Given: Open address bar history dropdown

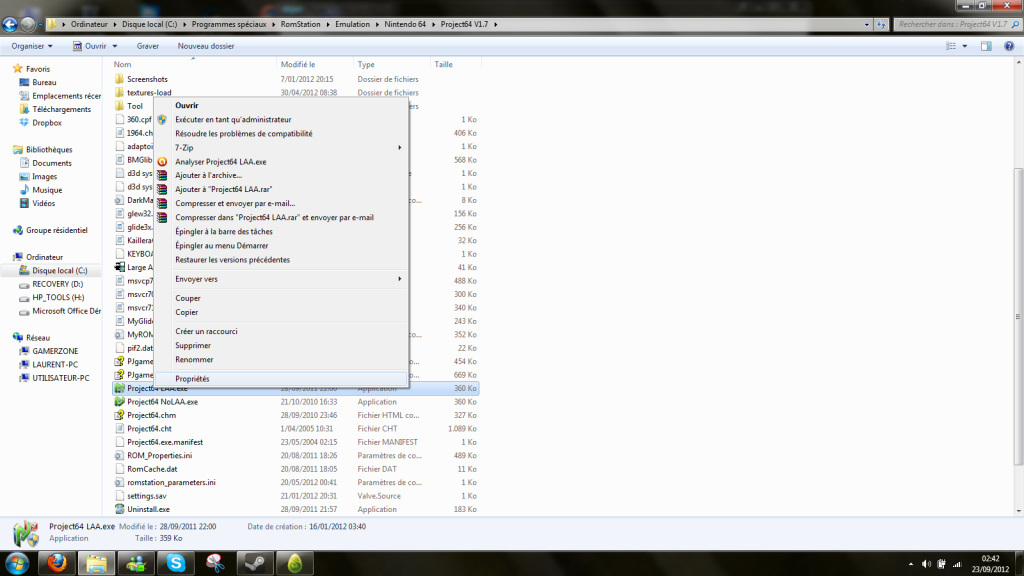Looking at the screenshot, I should tap(867, 25).
